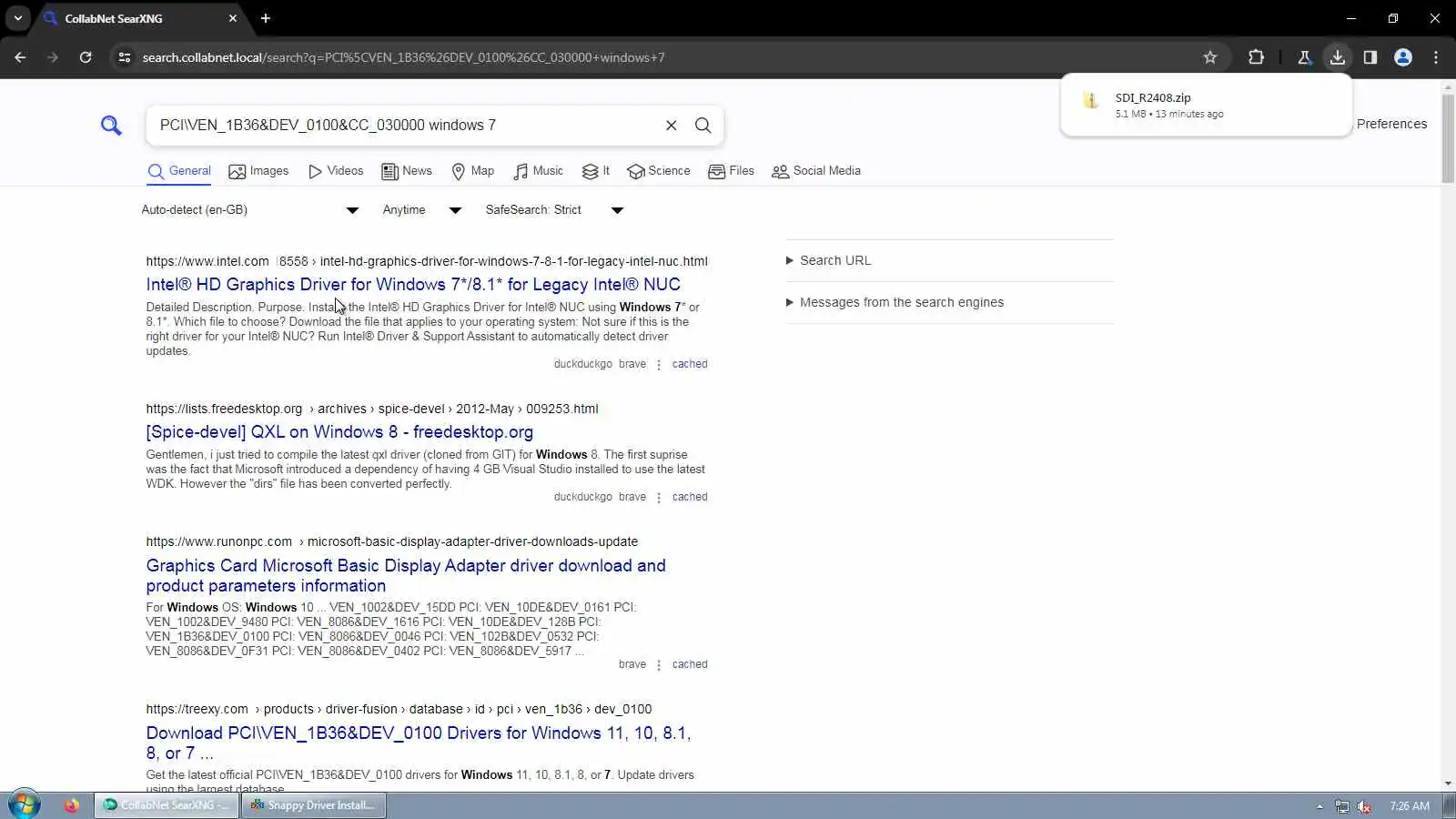Open the Windows Start menu
1456x819 pixels.
click(x=24, y=805)
